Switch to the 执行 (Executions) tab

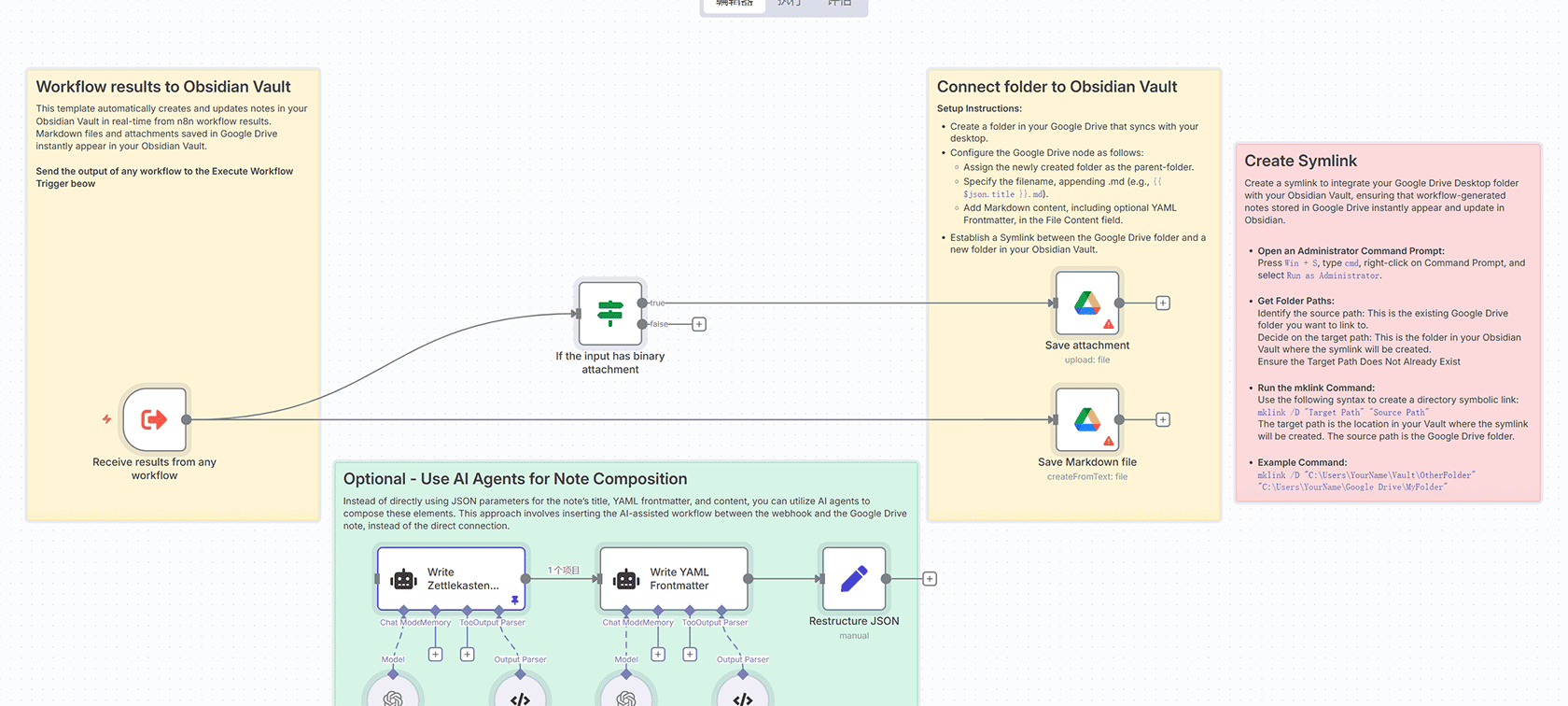click(x=790, y=4)
